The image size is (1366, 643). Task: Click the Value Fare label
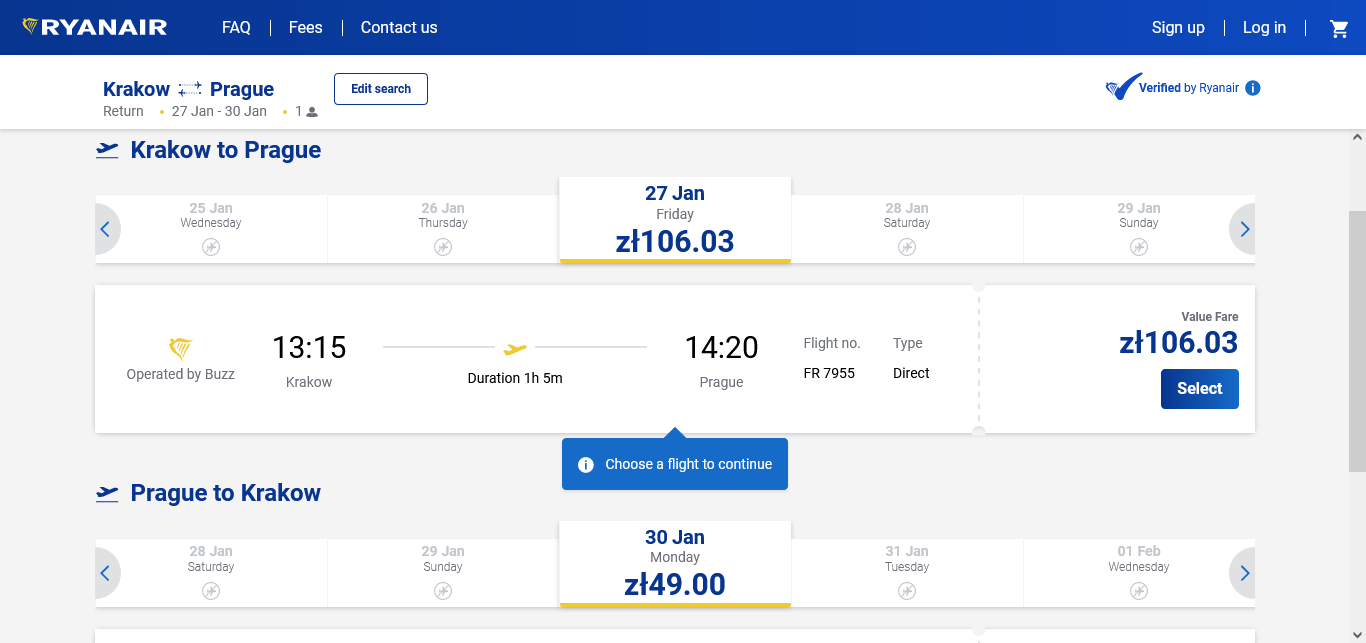point(1210,317)
